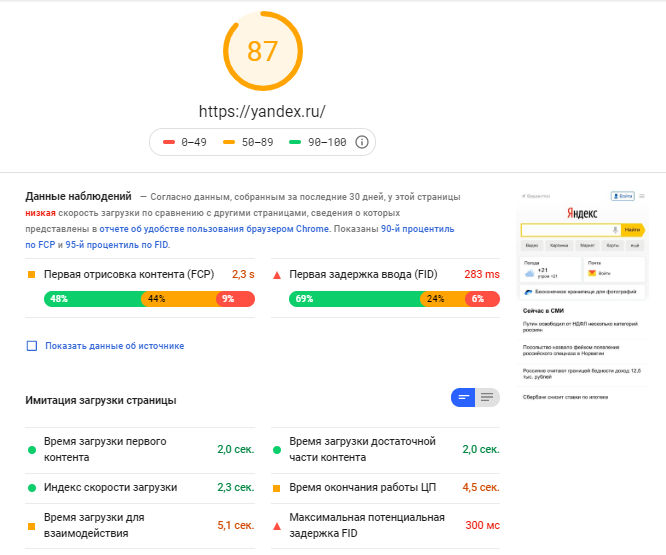666x555 pixels.
Task: Click the Время загрузки для взаимодействия row
Action: [140, 526]
